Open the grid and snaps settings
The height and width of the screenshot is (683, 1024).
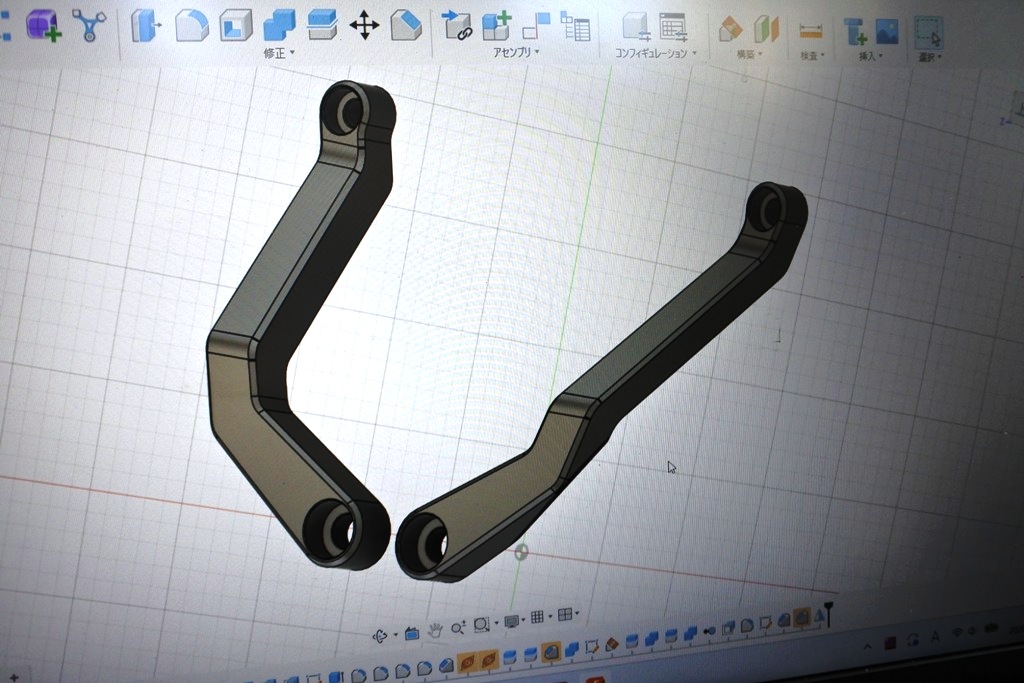538,617
